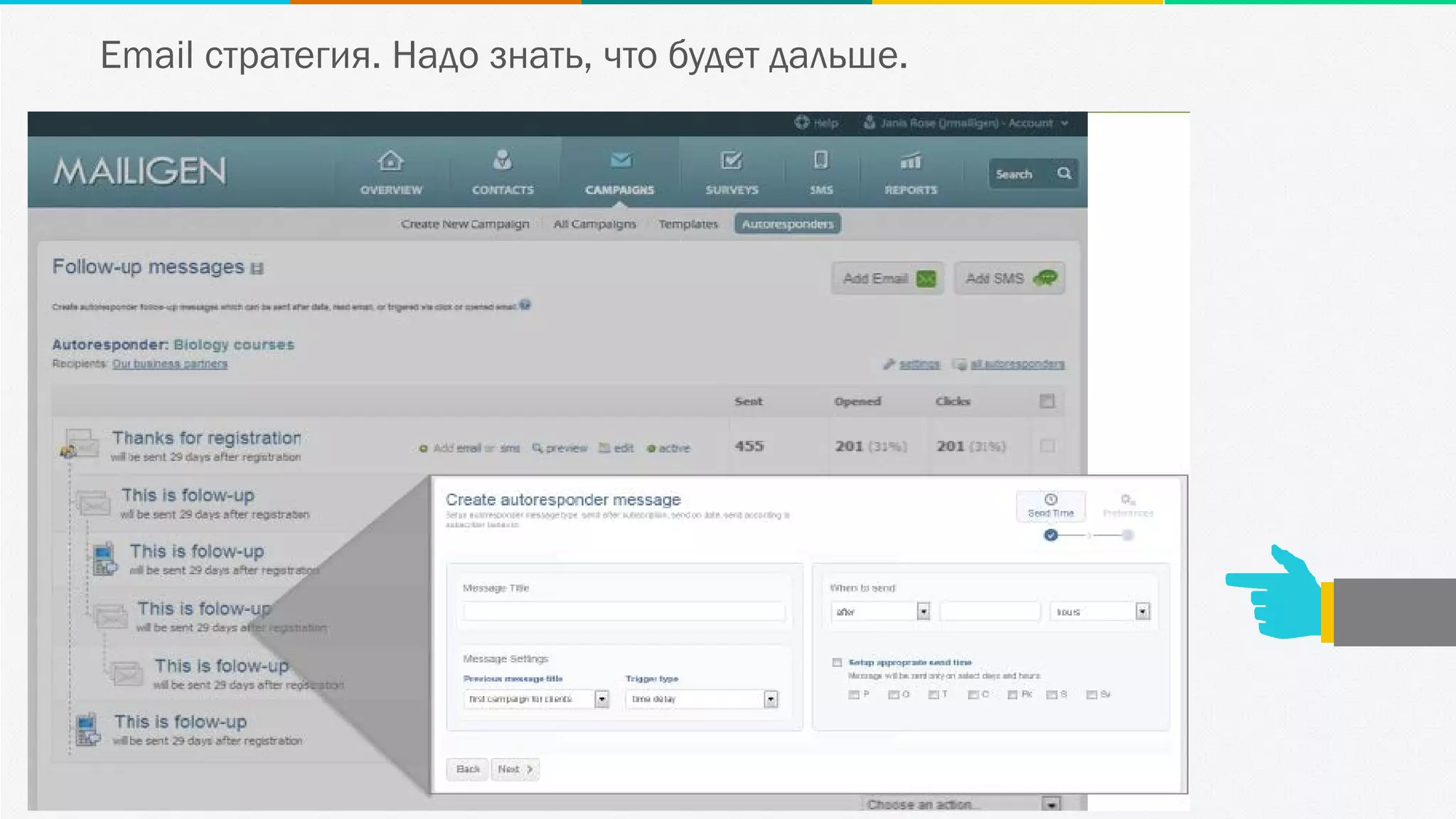Open the all autoresponders link

[1017, 364]
